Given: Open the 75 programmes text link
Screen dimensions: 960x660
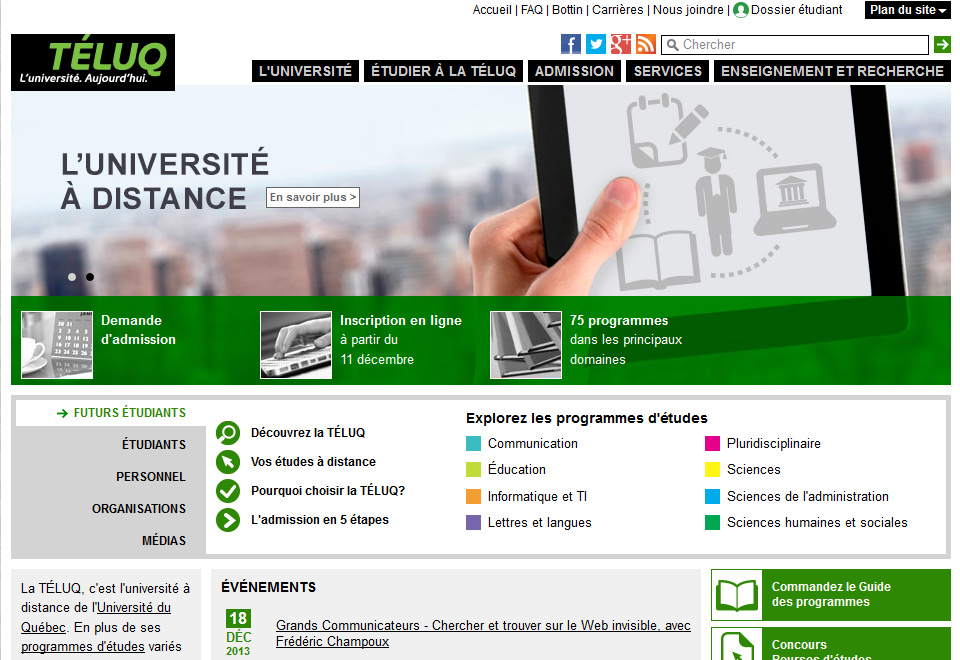Looking at the screenshot, I should 626,340.
